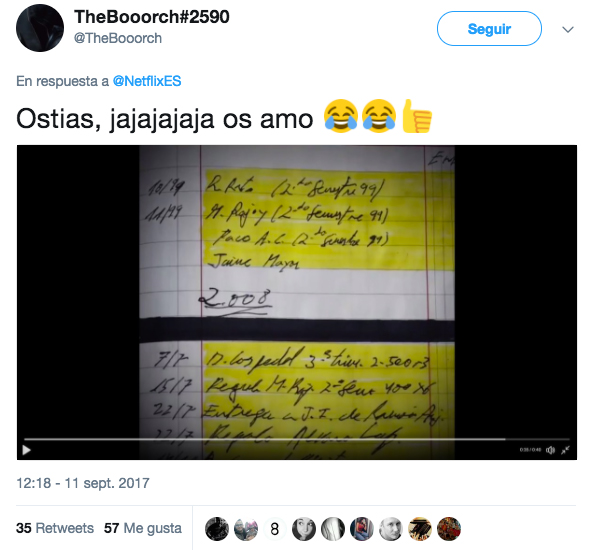This screenshot has height=550, width=591.
Task: Open the @NetflixES reply link
Action: 147,81
